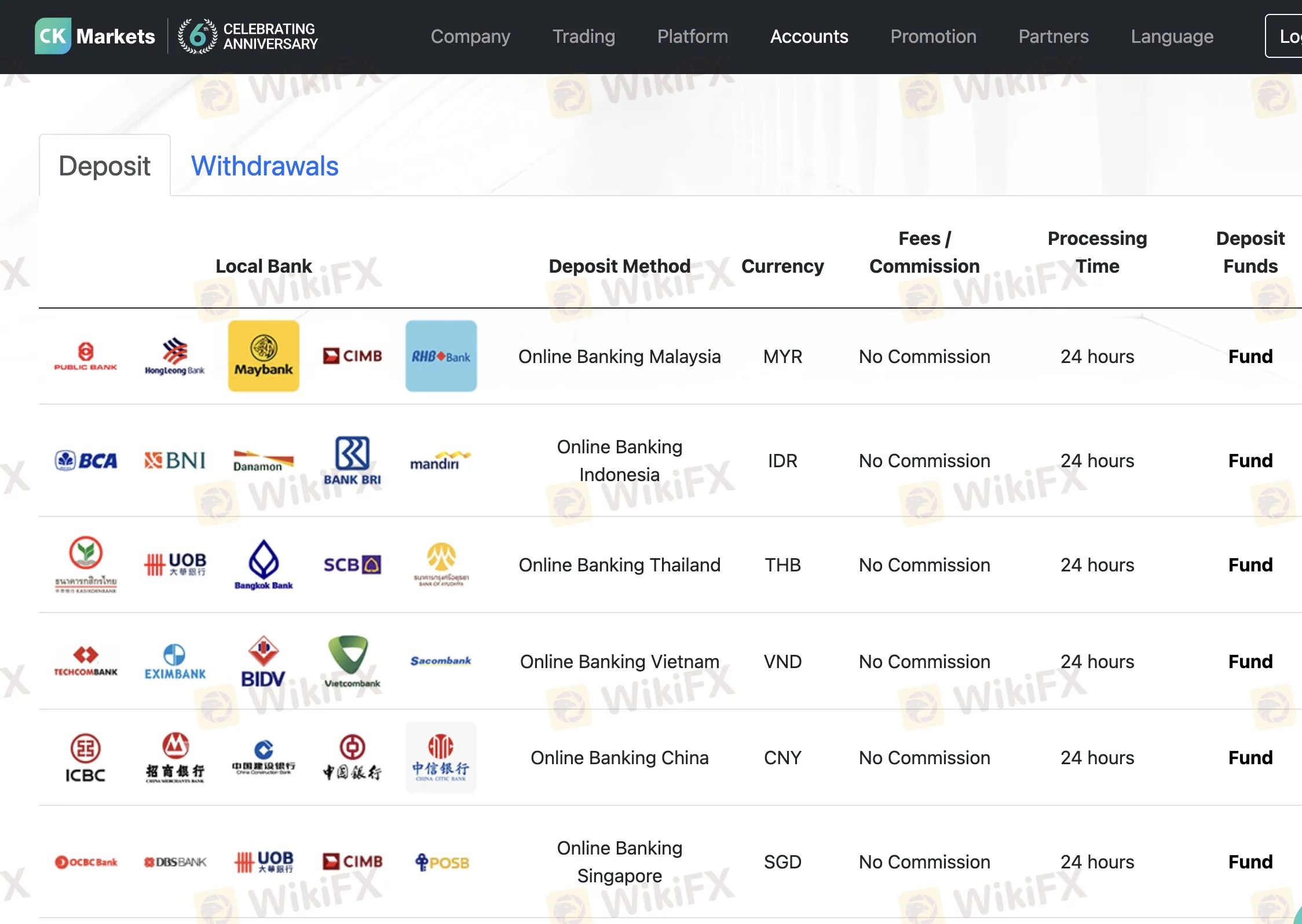Click Fund for Online Banking Malaysia
This screenshot has width=1302, height=924.
(x=1250, y=356)
